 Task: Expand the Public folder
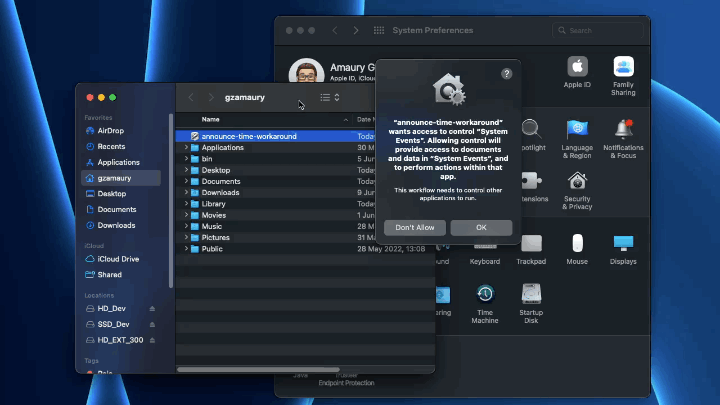tap(186, 248)
